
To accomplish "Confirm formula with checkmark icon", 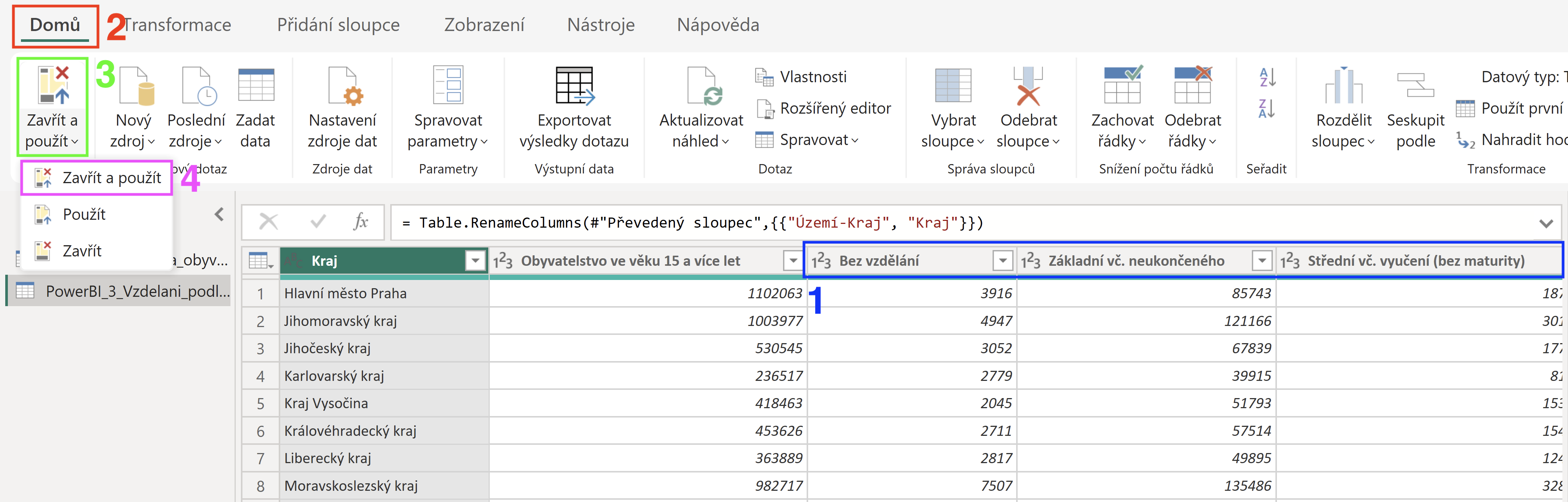I will coord(318,222).
